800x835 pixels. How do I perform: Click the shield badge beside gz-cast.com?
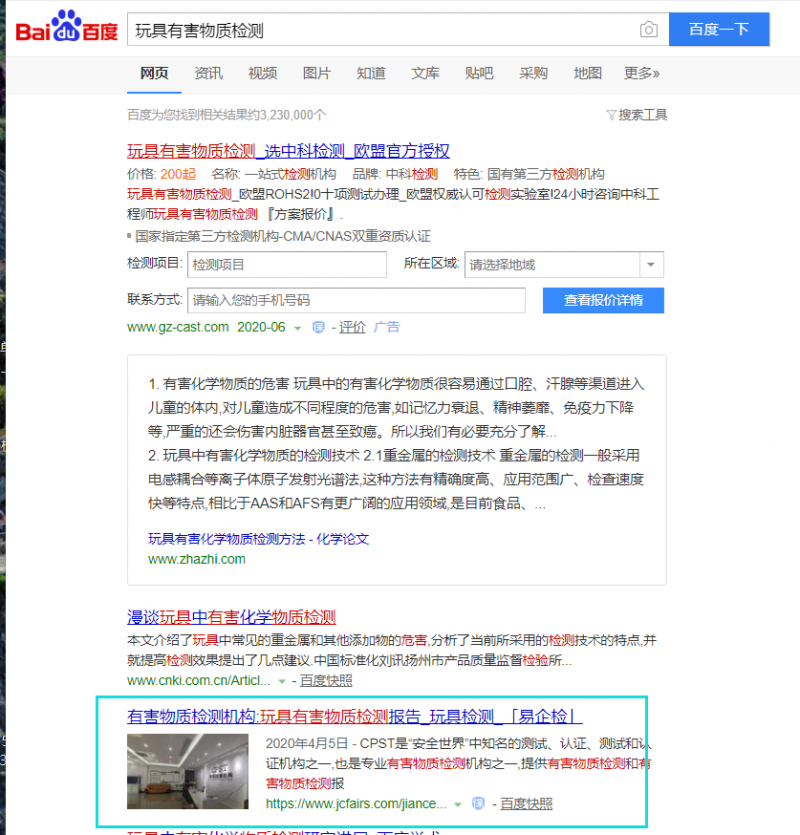tap(318, 327)
